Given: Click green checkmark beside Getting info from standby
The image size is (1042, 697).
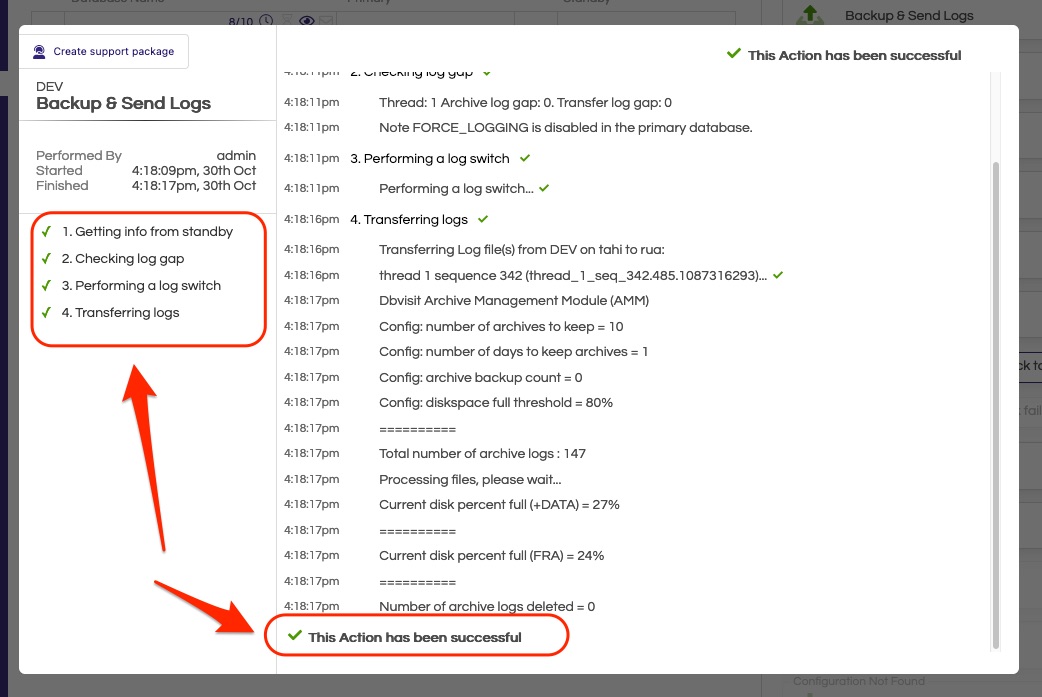Looking at the screenshot, I should click(x=46, y=231).
